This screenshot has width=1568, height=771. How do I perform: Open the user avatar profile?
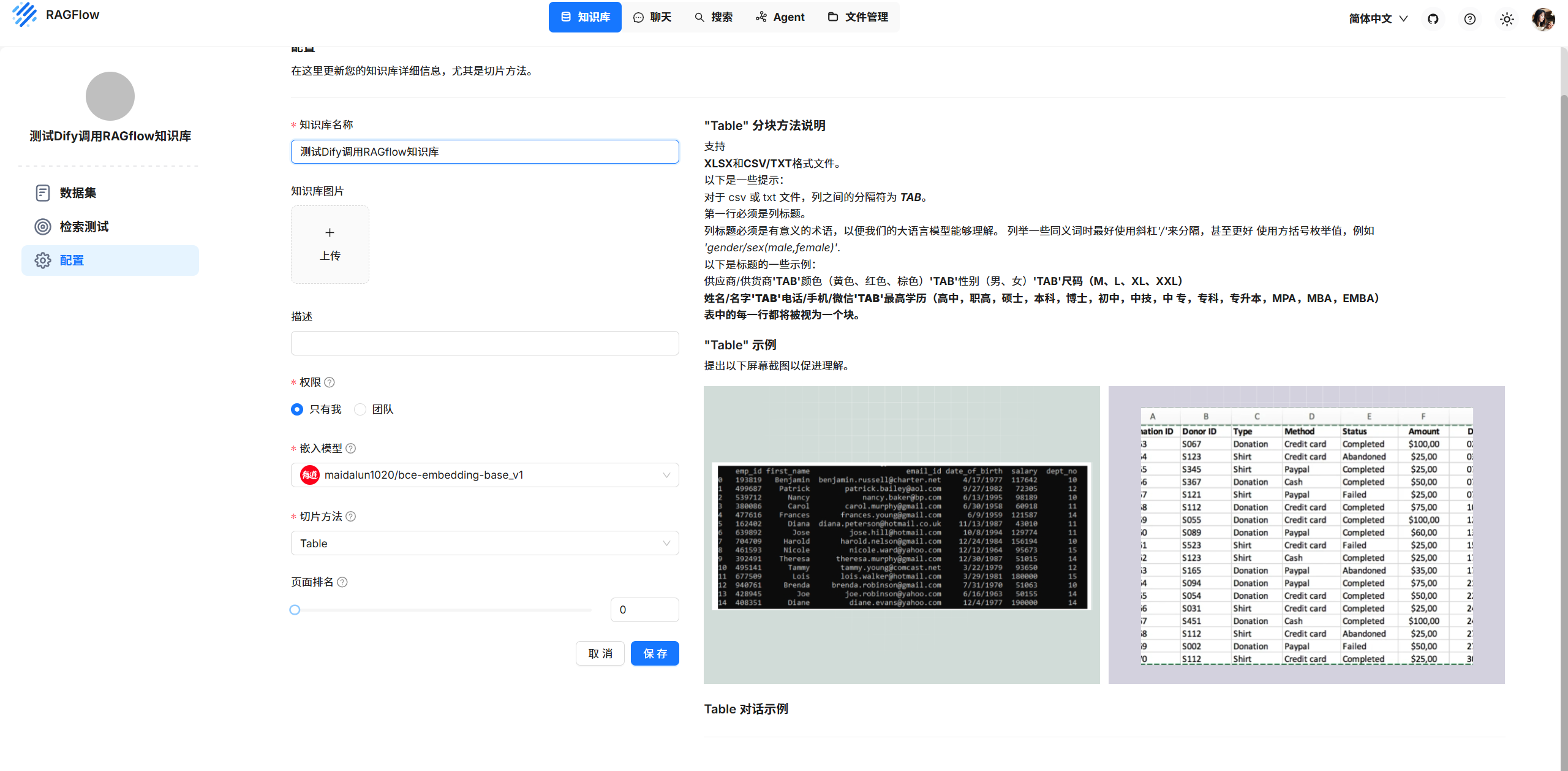1543,19
